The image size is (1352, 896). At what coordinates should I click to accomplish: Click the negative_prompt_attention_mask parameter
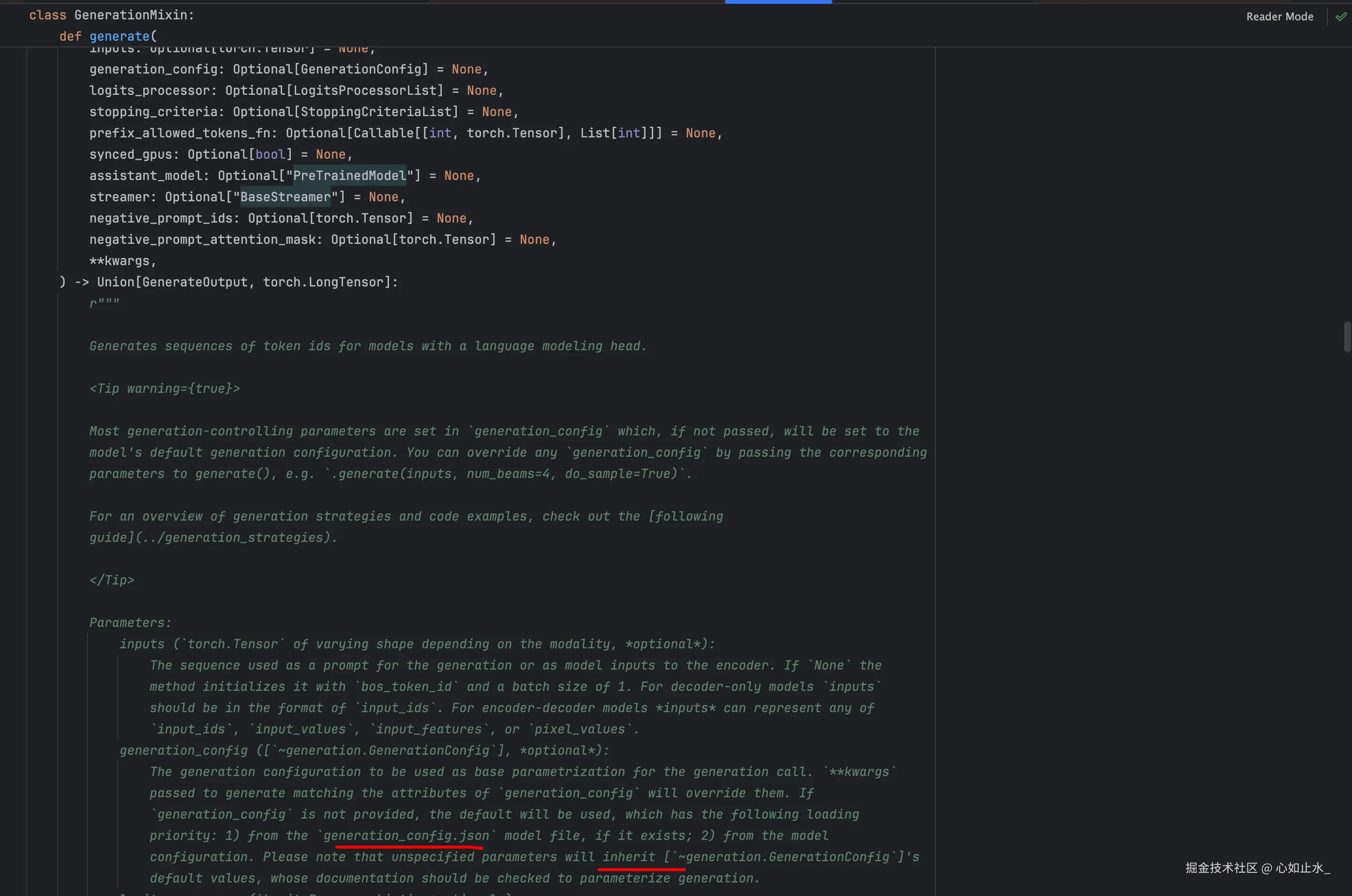coord(203,239)
